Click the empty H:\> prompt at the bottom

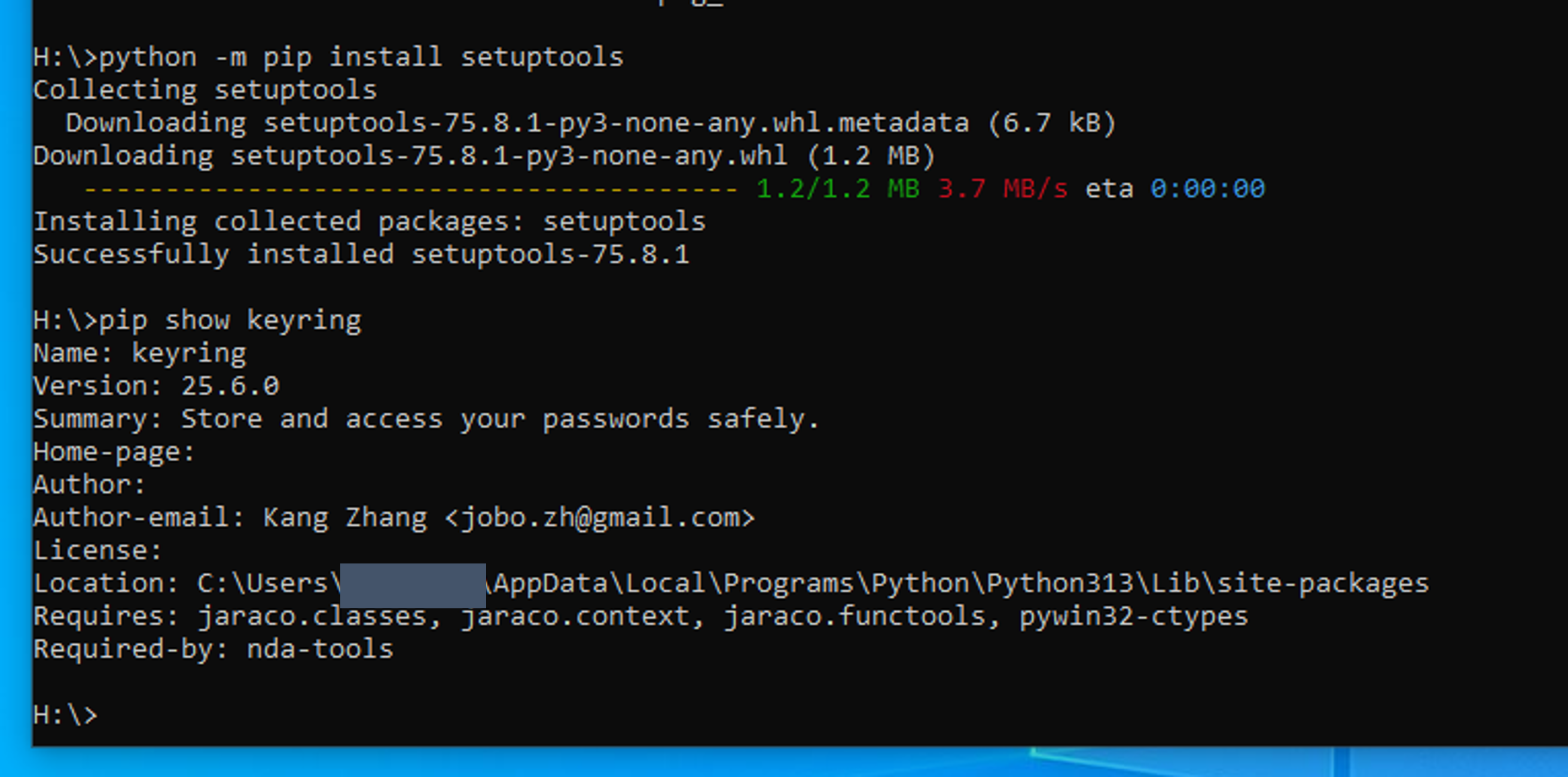pos(65,715)
